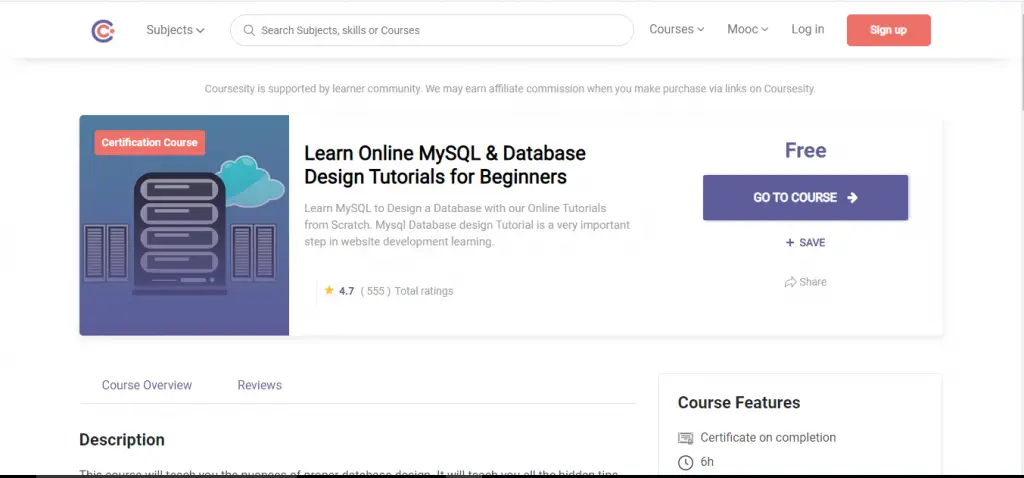Click the search magnifier icon
Viewport: 1024px width, 478px height.
[x=247, y=30]
